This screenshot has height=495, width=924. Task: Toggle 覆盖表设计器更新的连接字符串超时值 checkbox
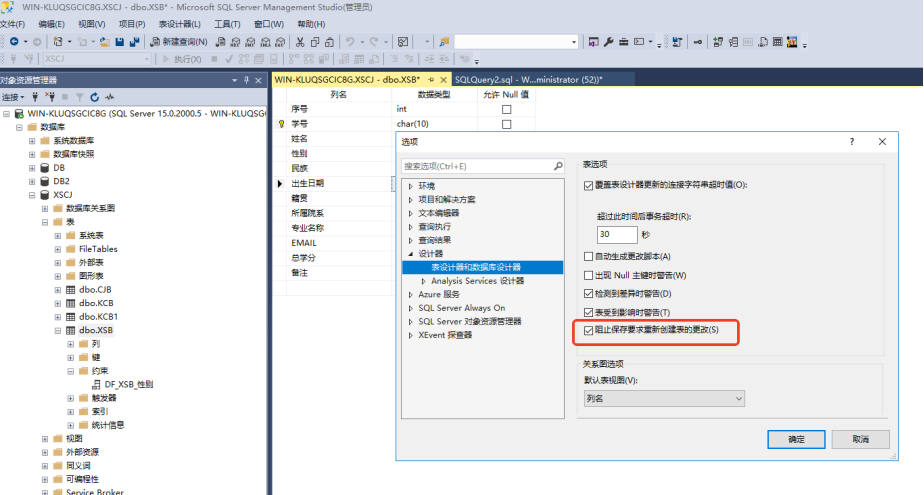click(588, 185)
